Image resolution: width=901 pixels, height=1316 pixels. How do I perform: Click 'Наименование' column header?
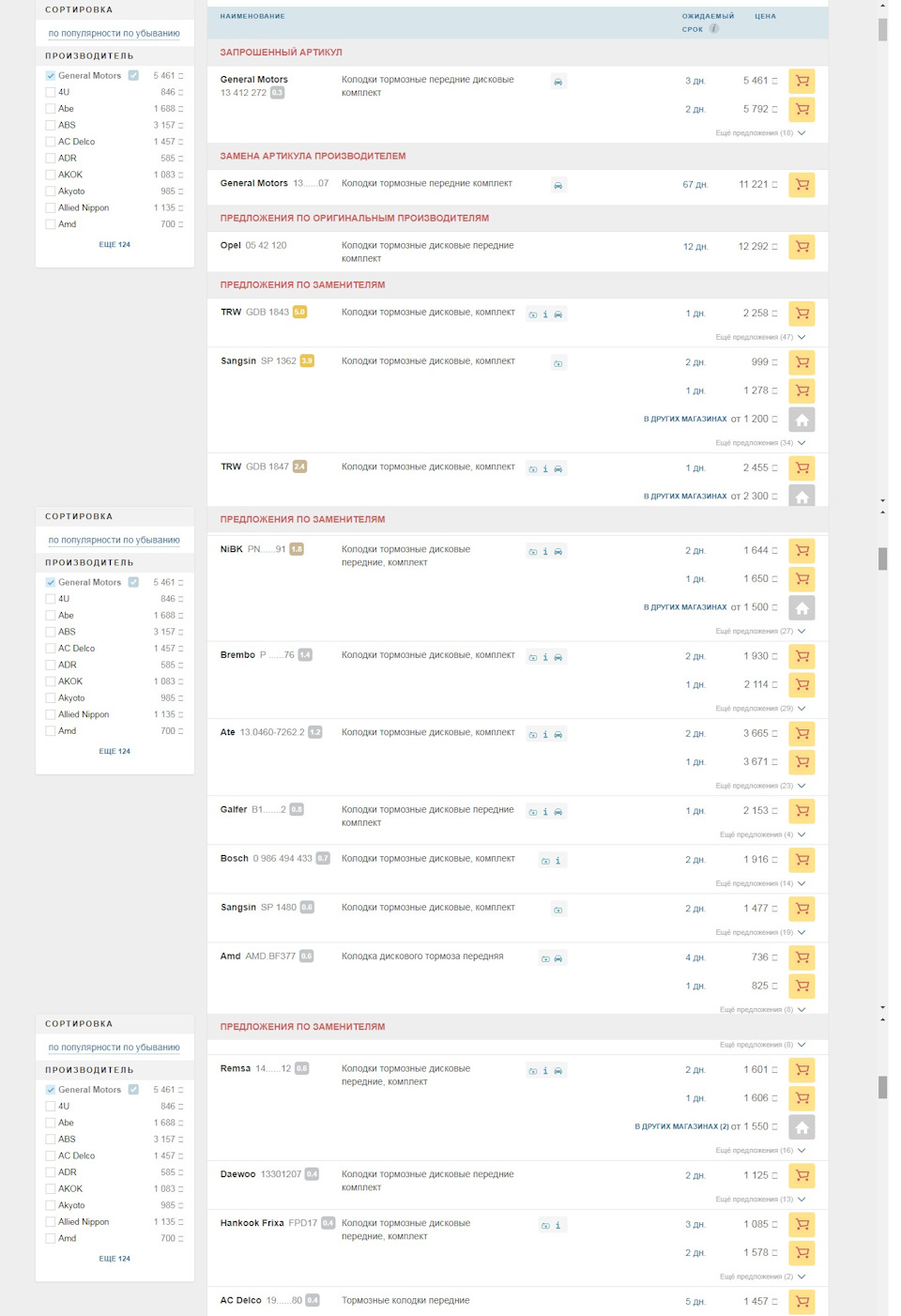pyautogui.click(x=252, y=16)
